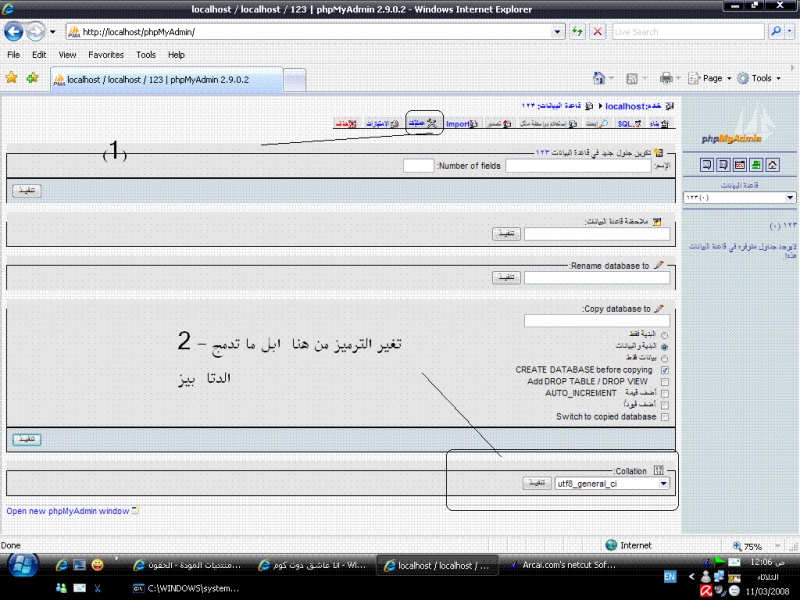Click the phpMyAdmin Home icon in sidebar
800x600 pixels.
point(773,164)
